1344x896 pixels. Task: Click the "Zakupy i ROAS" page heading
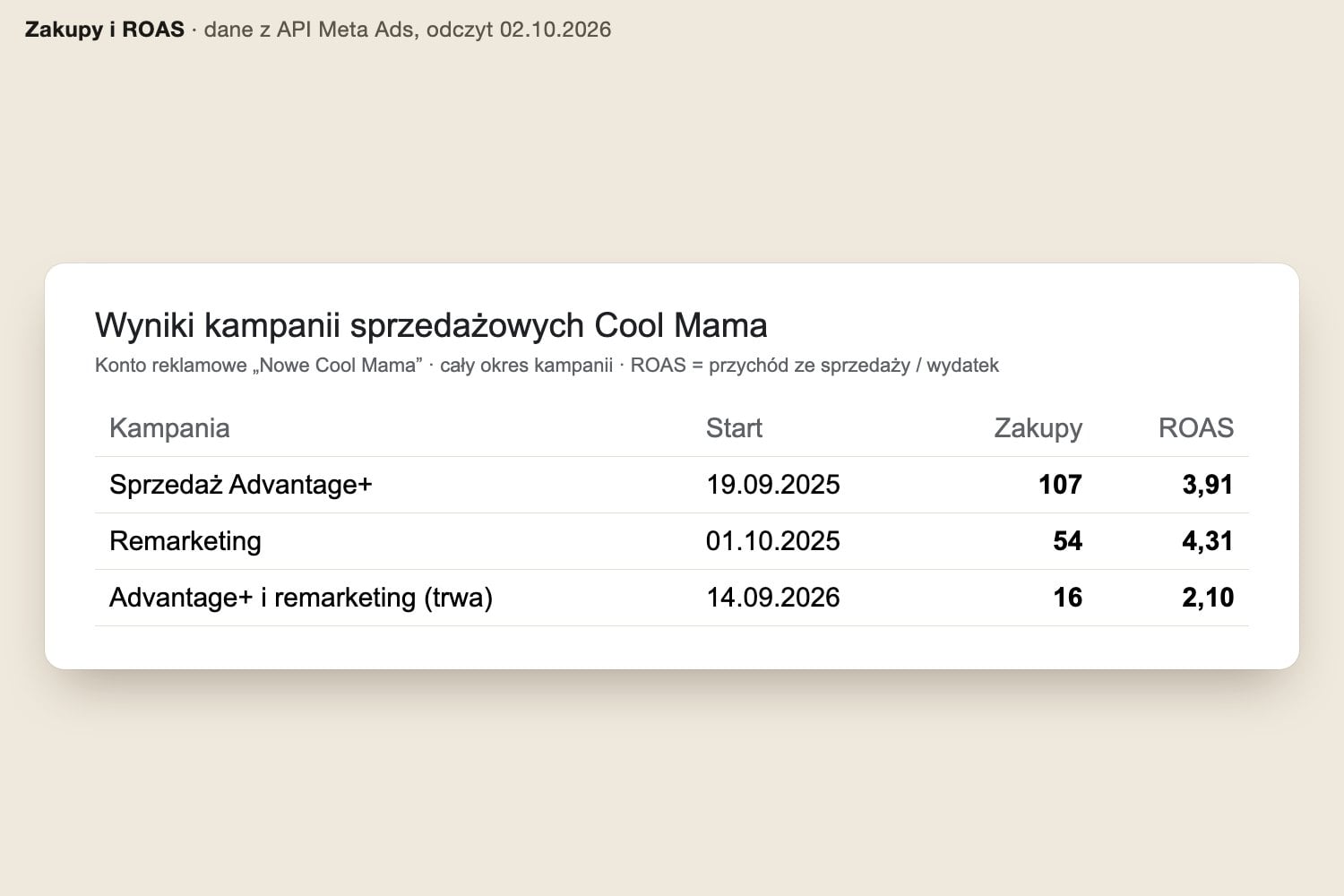(x=104, y=30)
